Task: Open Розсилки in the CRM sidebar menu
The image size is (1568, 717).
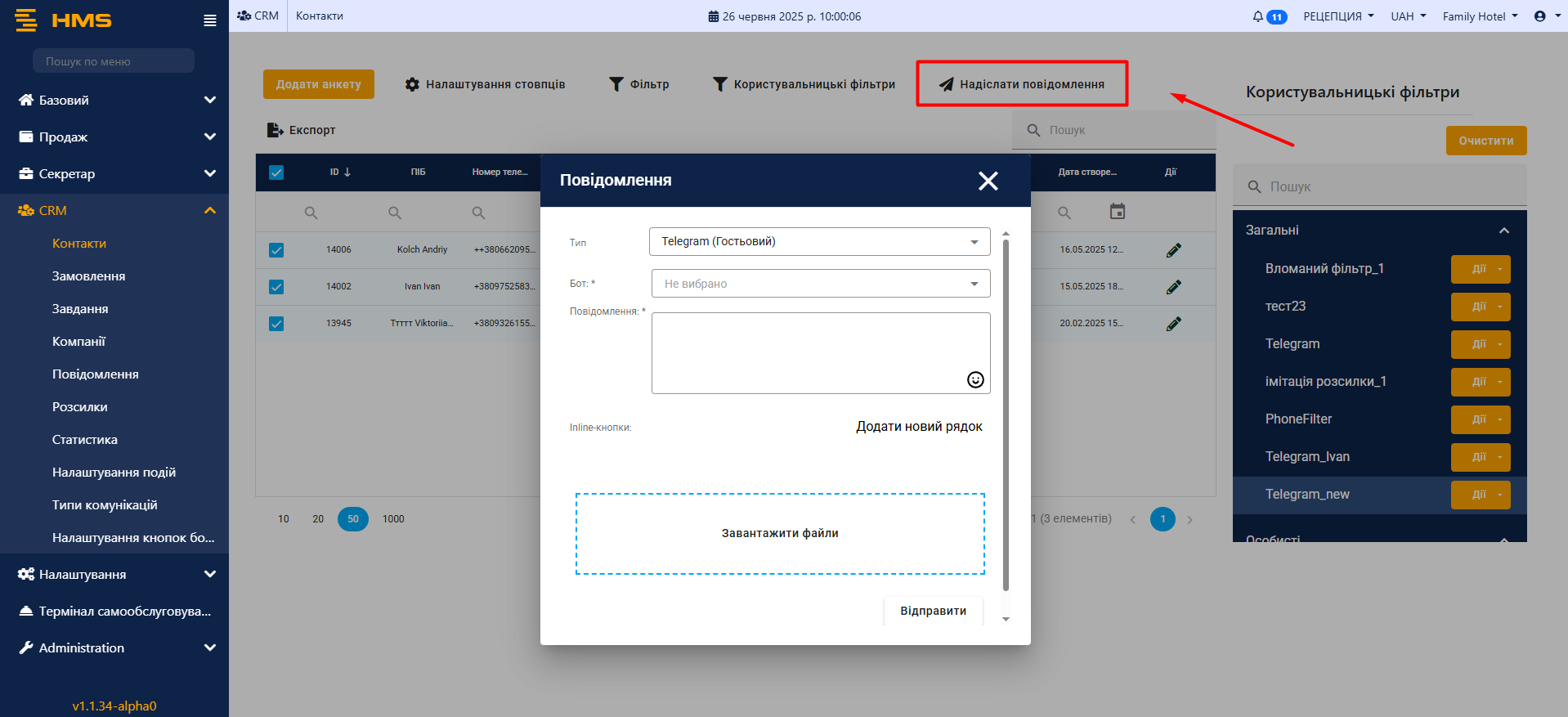Action: coord(80,407)
